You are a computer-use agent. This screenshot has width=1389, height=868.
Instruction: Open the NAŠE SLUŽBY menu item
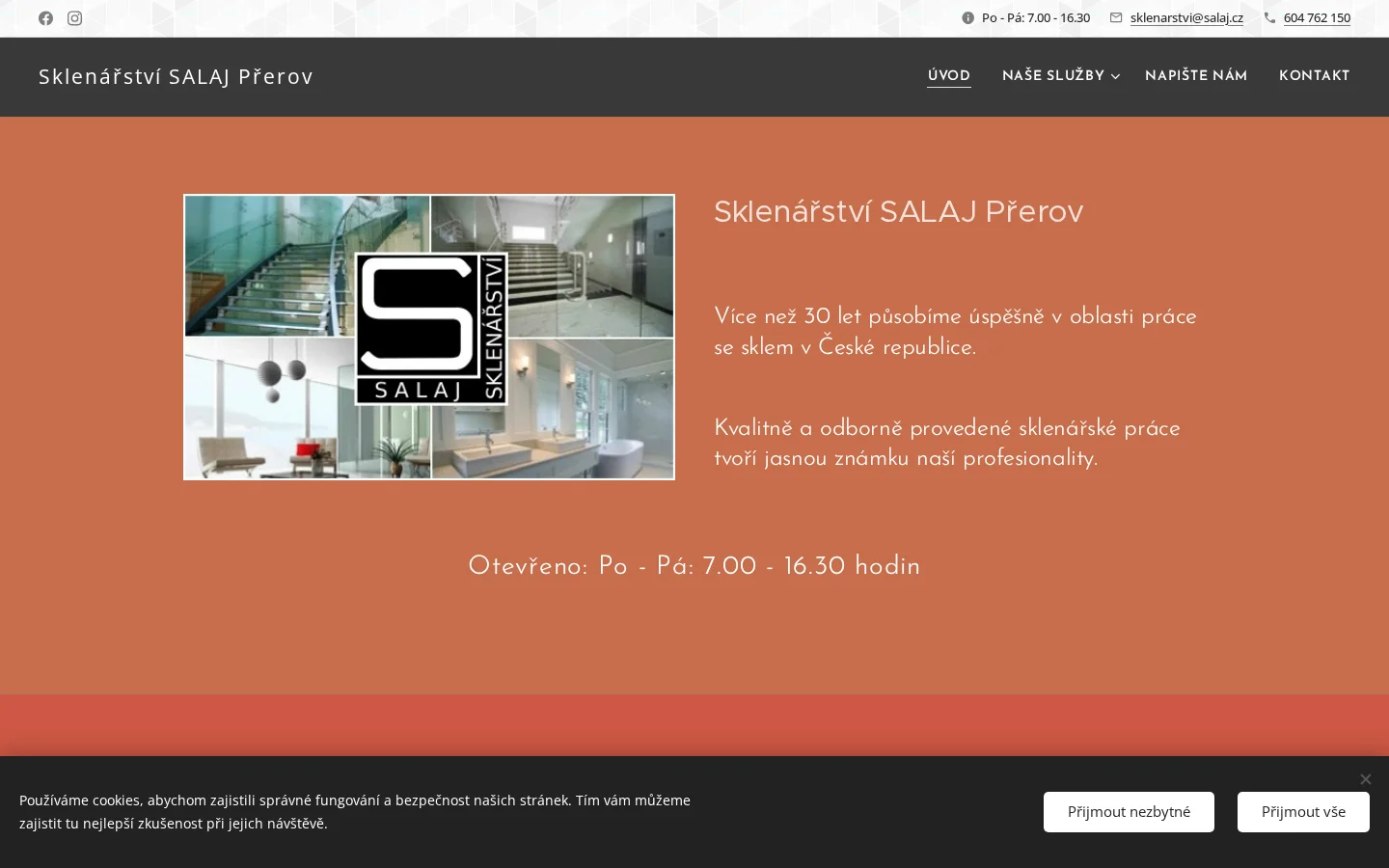(1053, 76)
